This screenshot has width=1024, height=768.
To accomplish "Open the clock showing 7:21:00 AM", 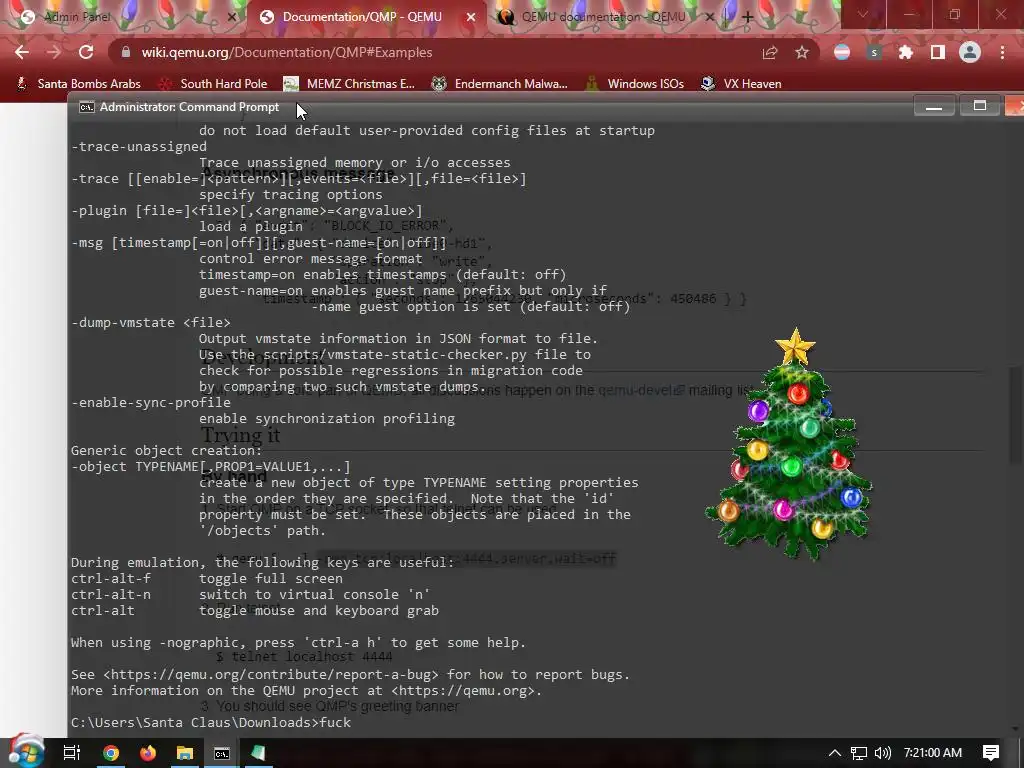I will [x=933, y=753].
